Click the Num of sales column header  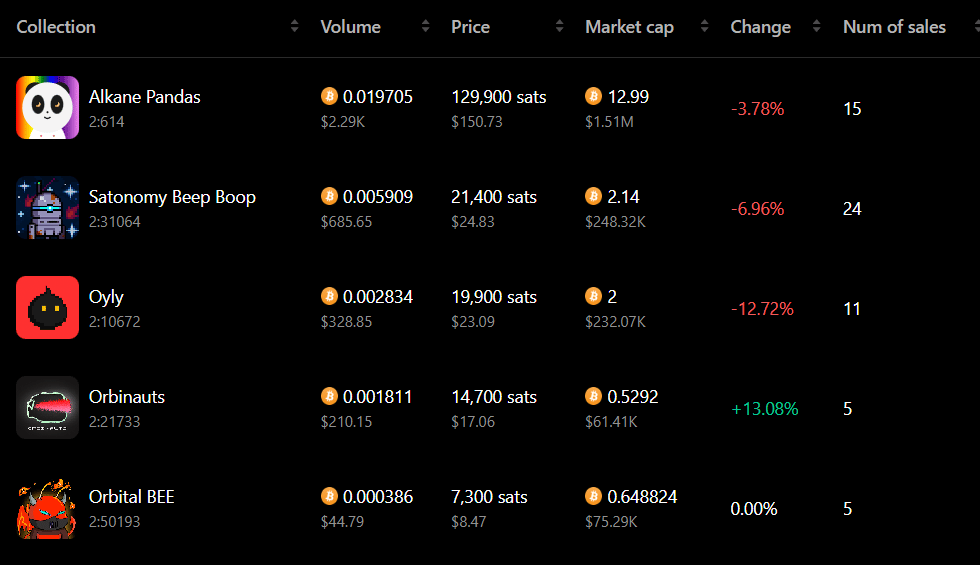(x=894, y=27)
